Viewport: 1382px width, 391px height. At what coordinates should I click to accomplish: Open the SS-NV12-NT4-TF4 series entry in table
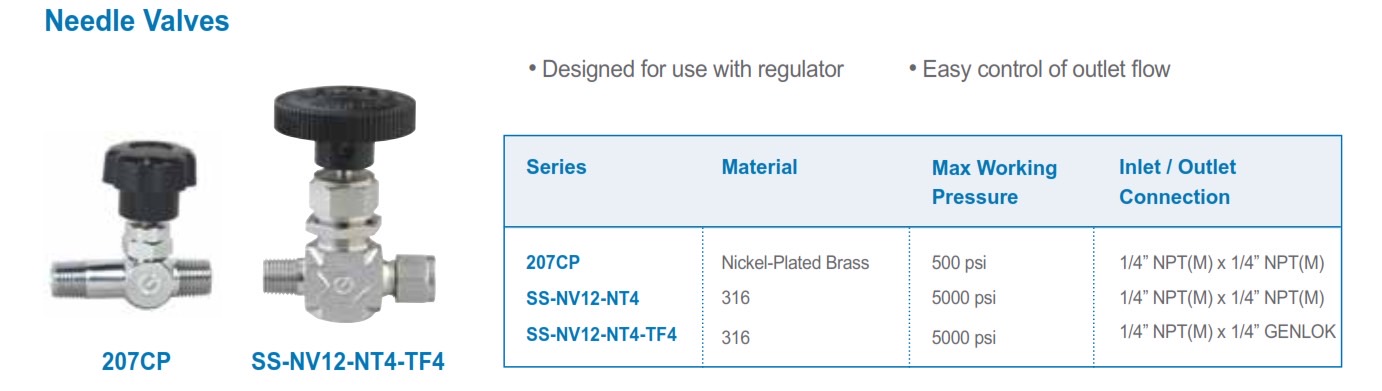601,334
